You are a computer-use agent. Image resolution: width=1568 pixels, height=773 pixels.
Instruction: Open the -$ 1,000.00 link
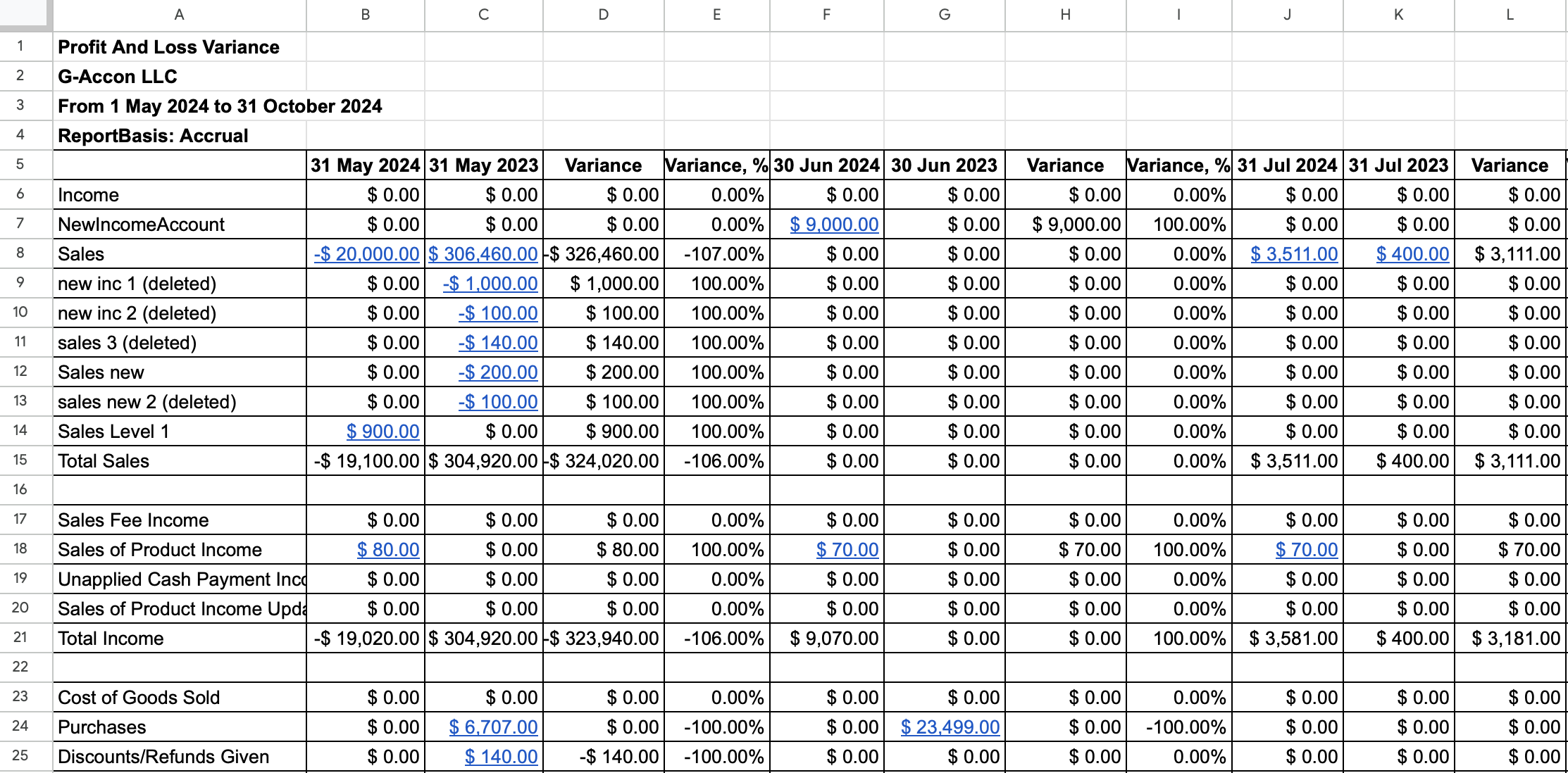tap(490, 284)
